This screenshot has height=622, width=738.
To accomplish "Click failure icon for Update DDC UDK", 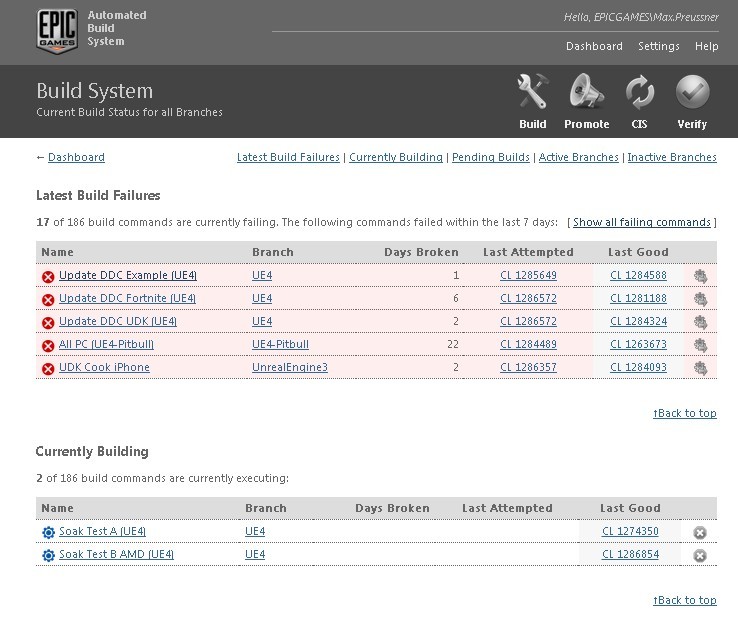I will (x=48, y=323).
